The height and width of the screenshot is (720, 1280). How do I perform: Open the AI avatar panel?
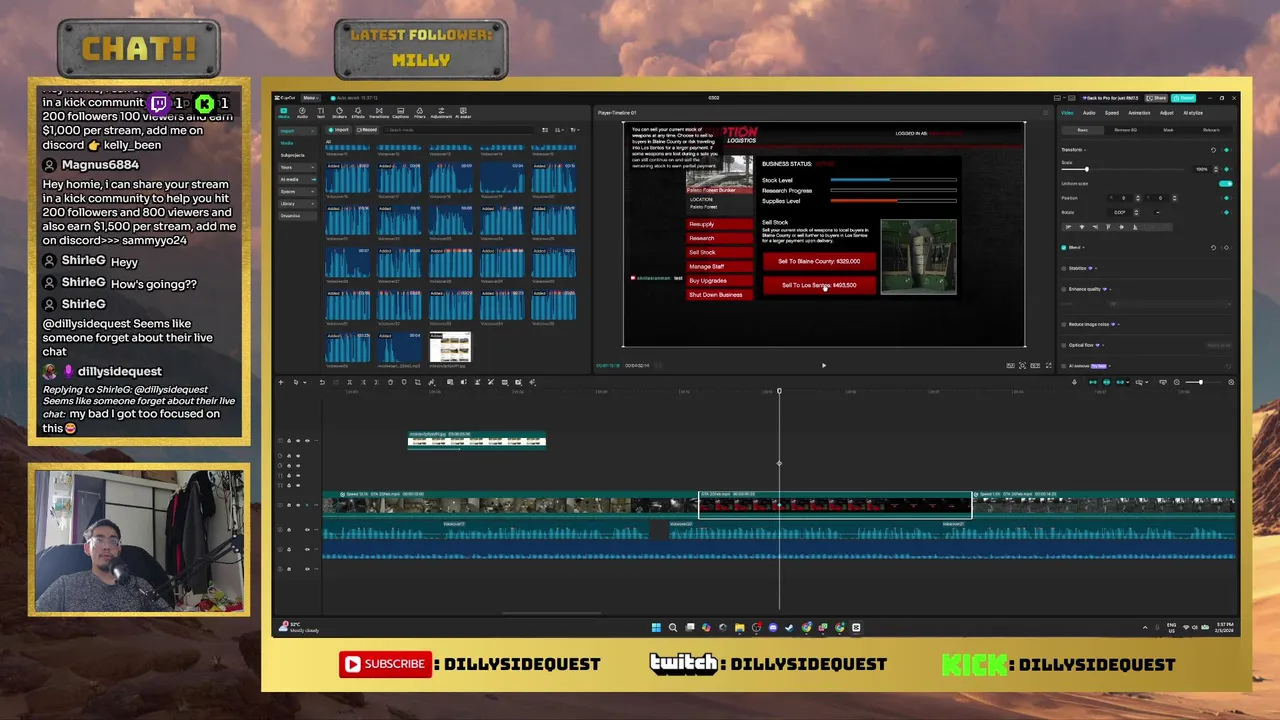[x=463, y=112]
